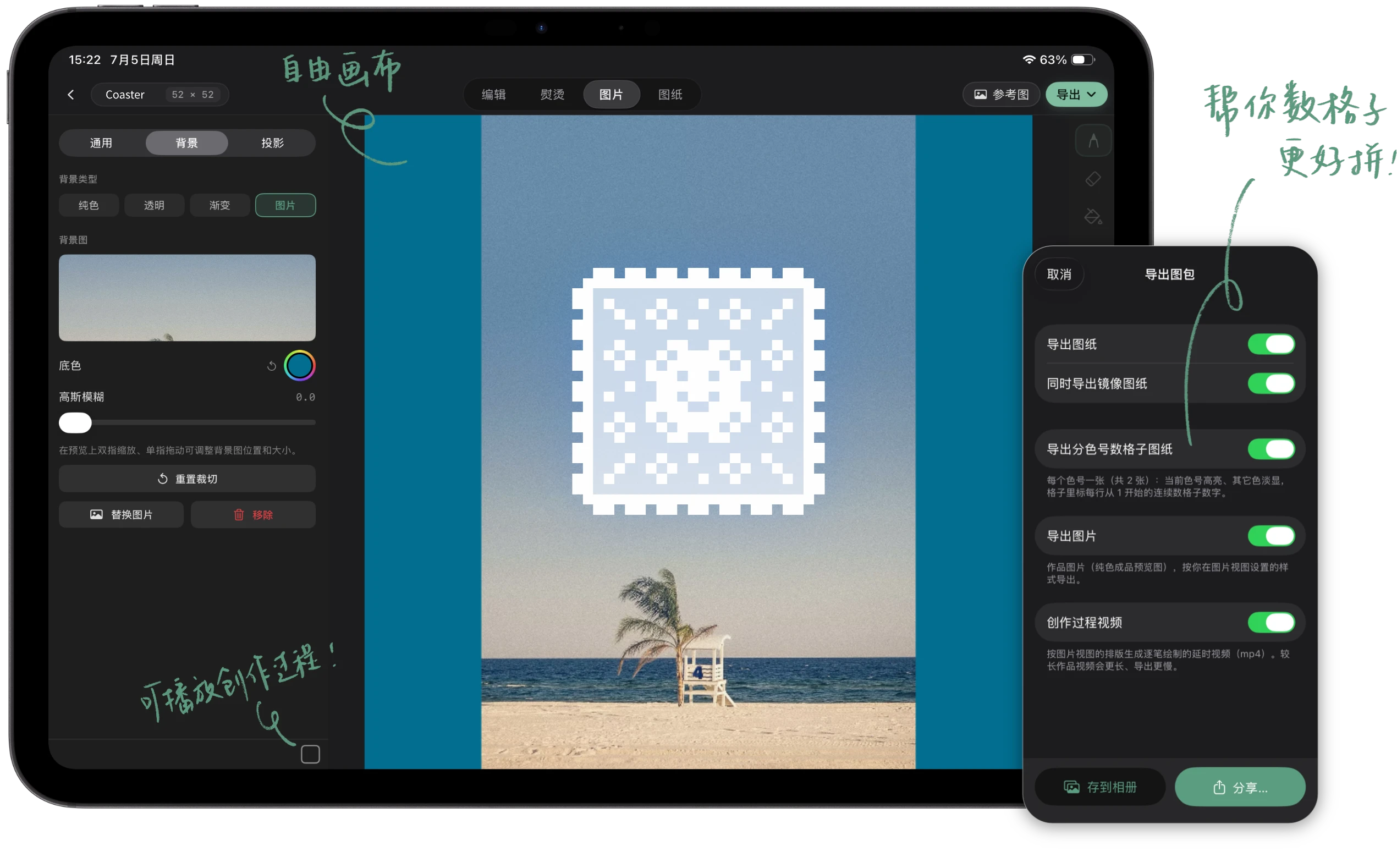Open the 背景 settings tab
Screen dimensions: 1397x868
pyautogui.click(x=186, y=143)
